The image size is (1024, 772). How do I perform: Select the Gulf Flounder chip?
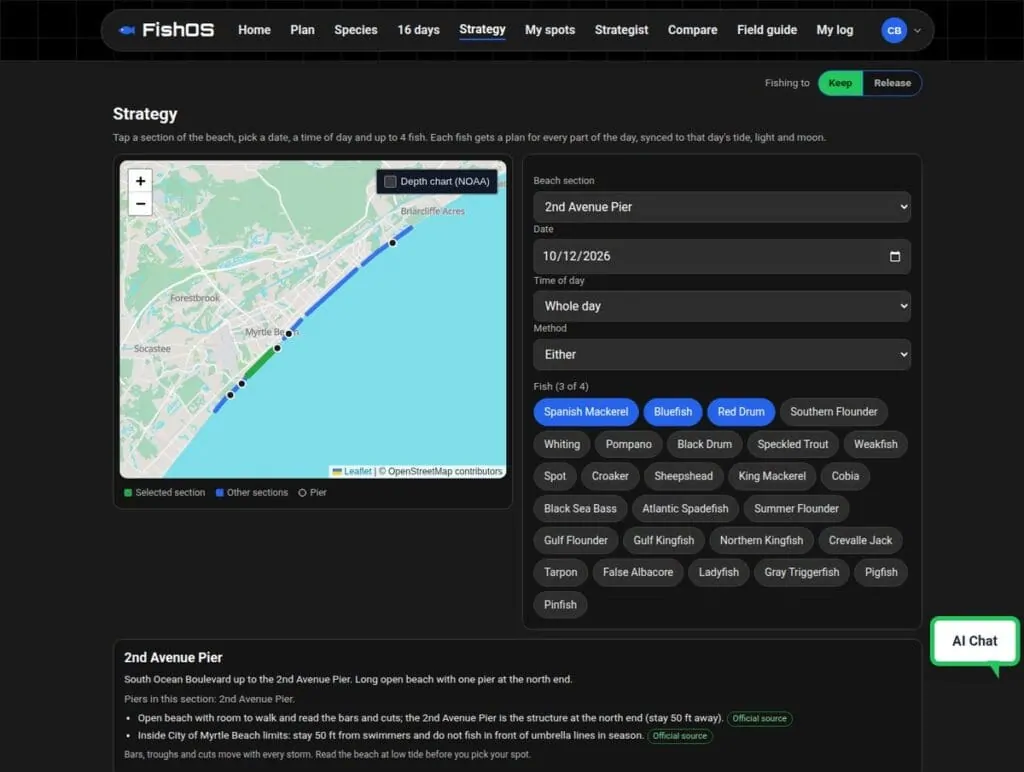(x=575, y=541)
